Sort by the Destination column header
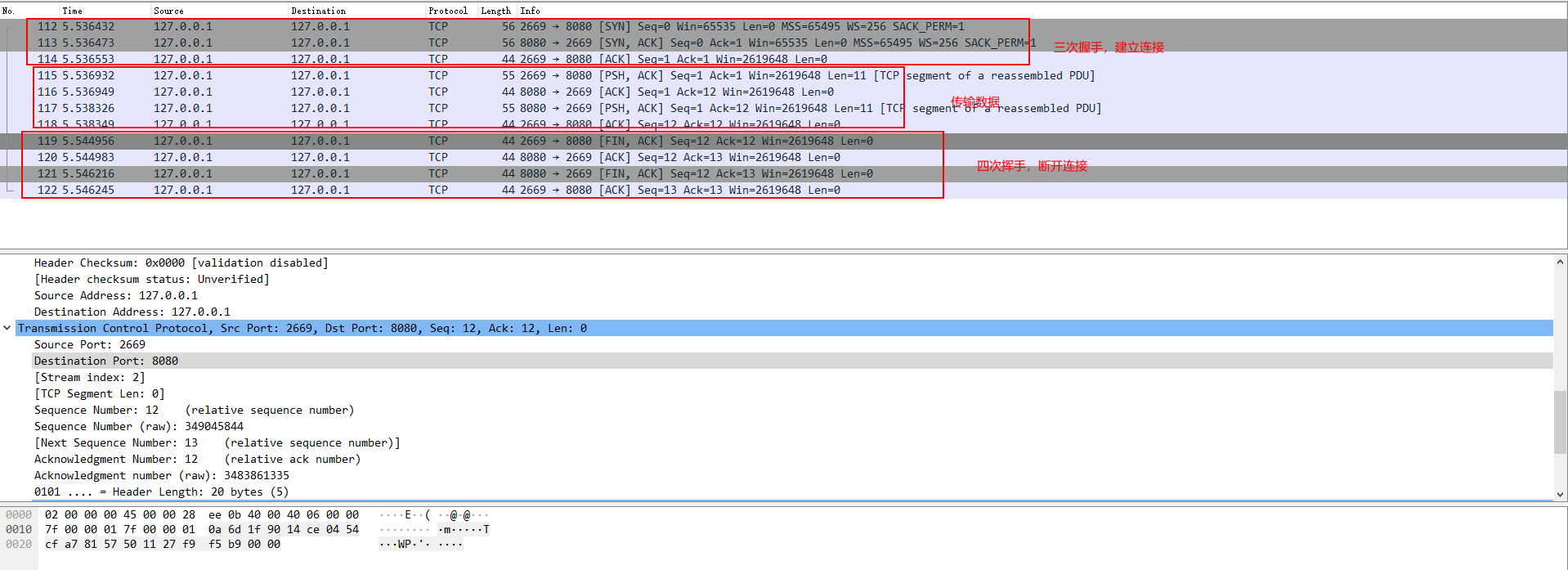The image size is (1568, 570). (318, 11)
